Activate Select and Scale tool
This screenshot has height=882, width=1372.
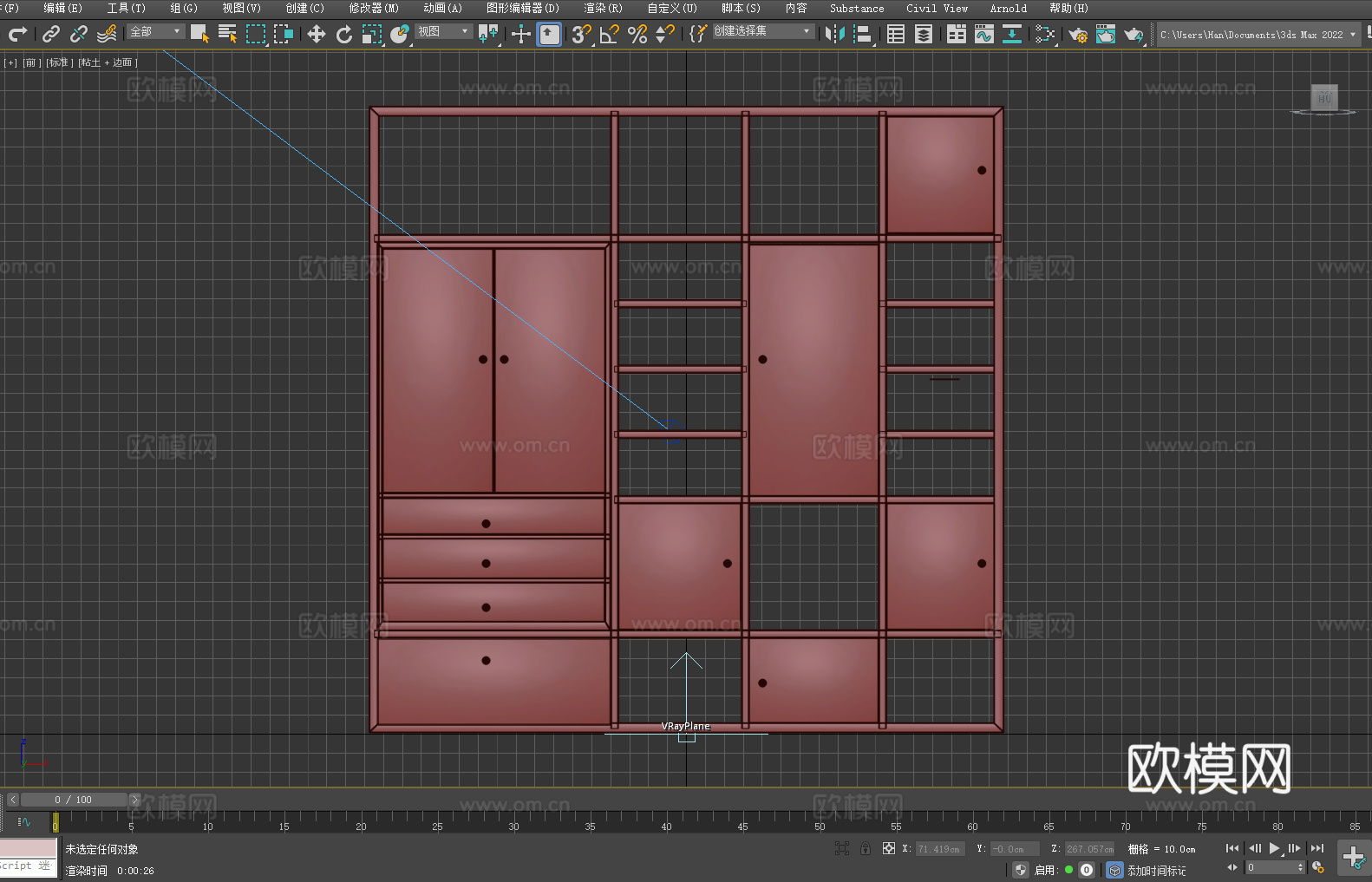372,34
